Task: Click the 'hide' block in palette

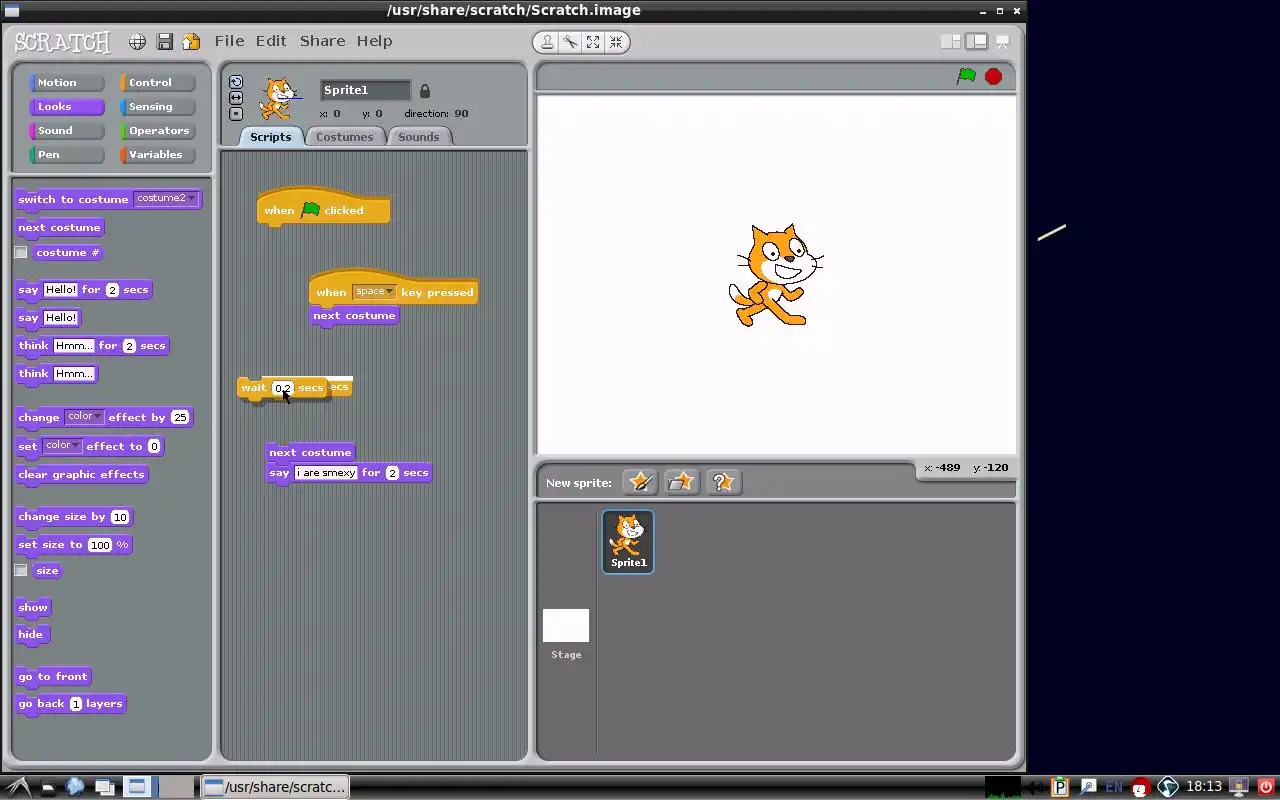Action: coord(31,635)
